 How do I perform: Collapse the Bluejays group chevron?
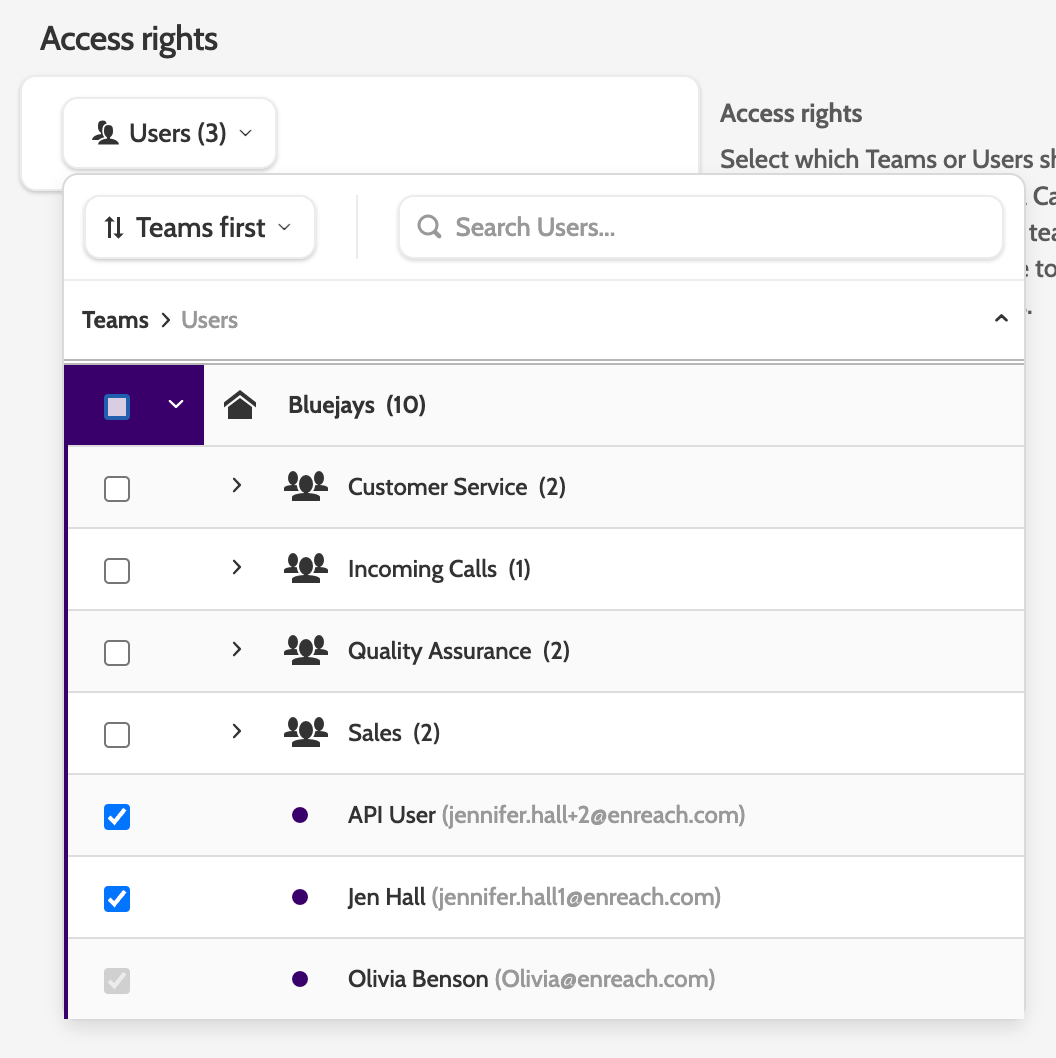(x=176, y=405)
